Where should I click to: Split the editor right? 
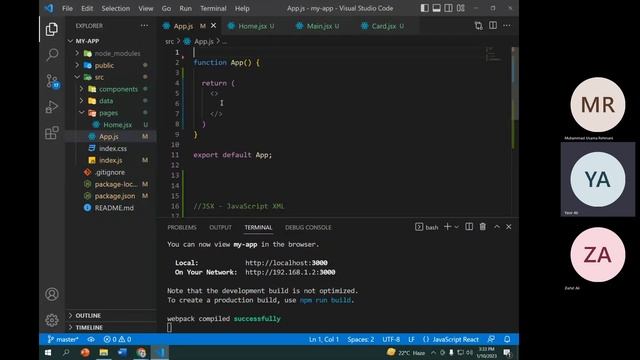click(x=493, y=25)
